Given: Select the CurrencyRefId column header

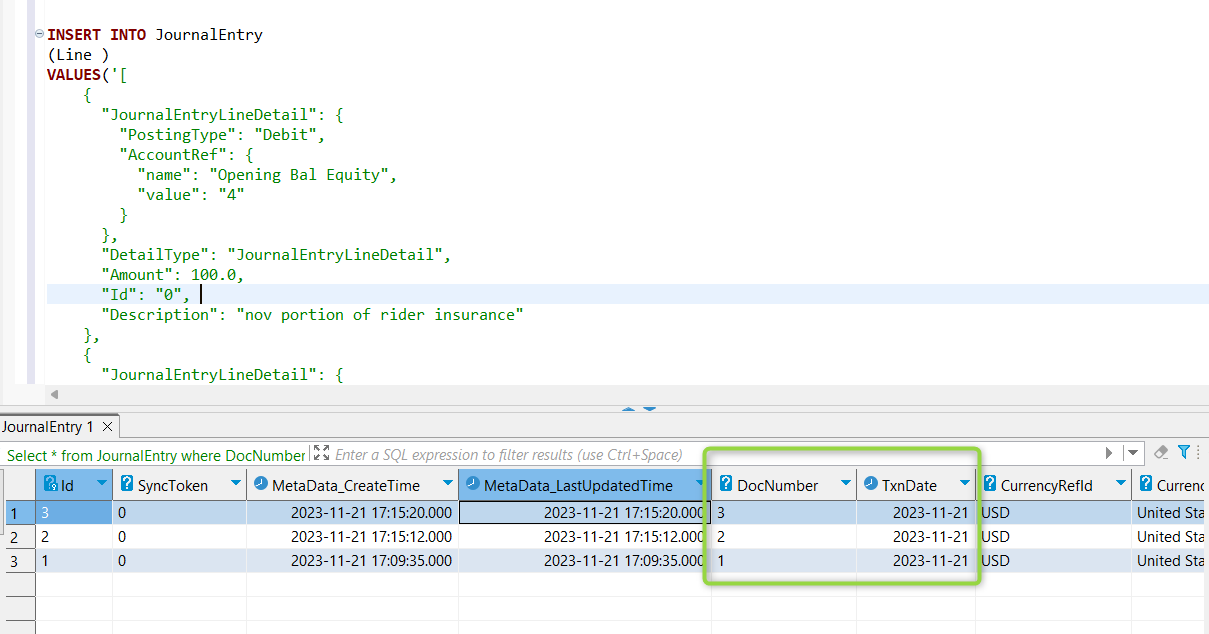Looking at the screenshot, I should (1054, 484).
